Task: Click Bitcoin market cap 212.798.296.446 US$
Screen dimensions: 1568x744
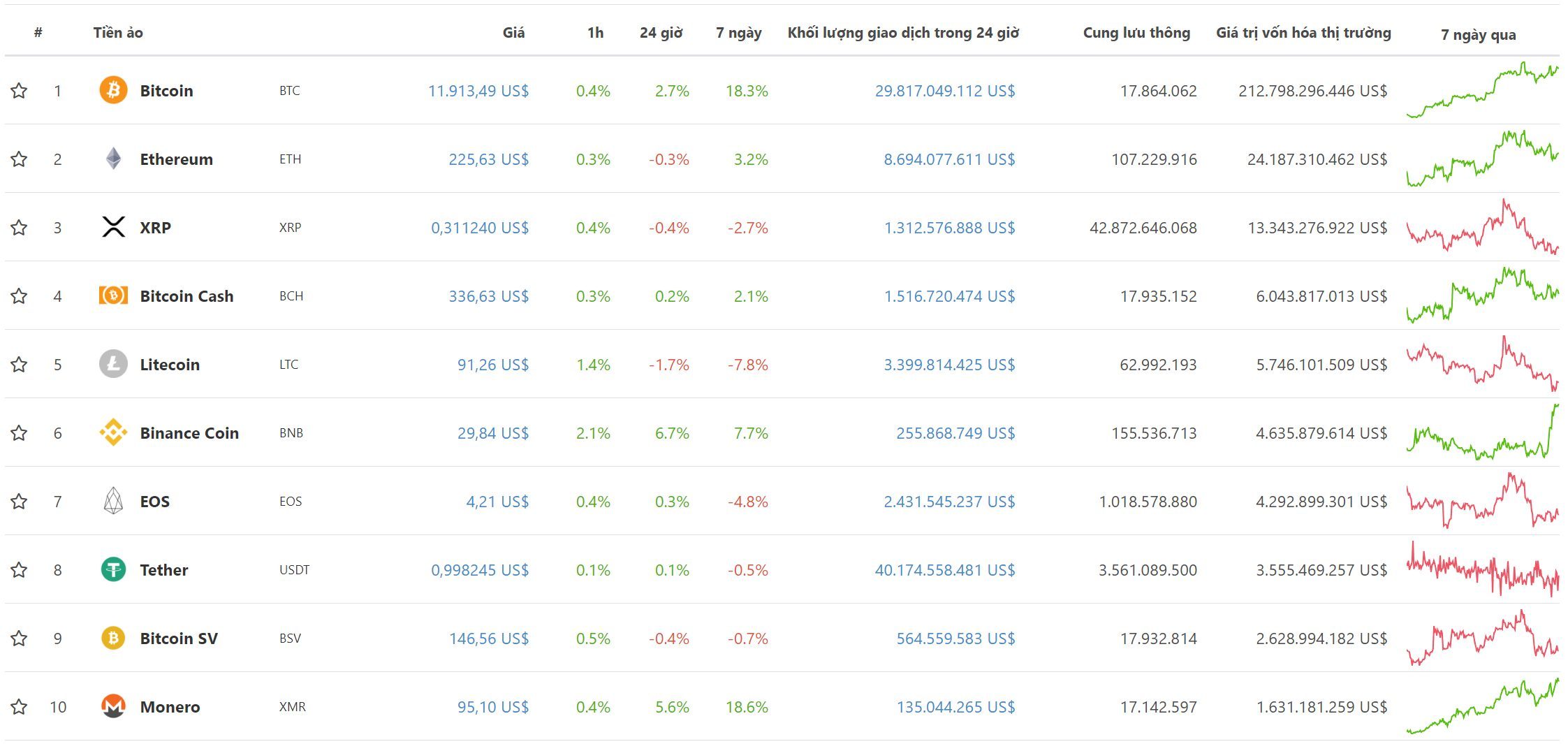Action: tap(1313, 90)
